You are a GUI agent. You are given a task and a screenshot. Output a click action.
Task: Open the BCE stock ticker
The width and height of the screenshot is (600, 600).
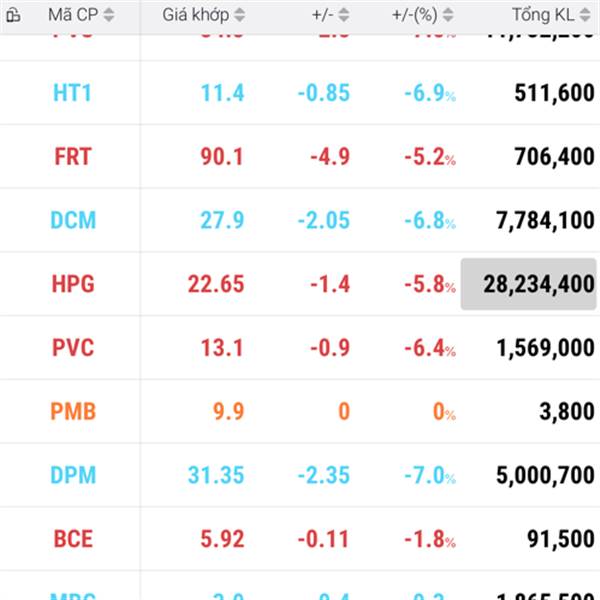click(x=73, y=539)
